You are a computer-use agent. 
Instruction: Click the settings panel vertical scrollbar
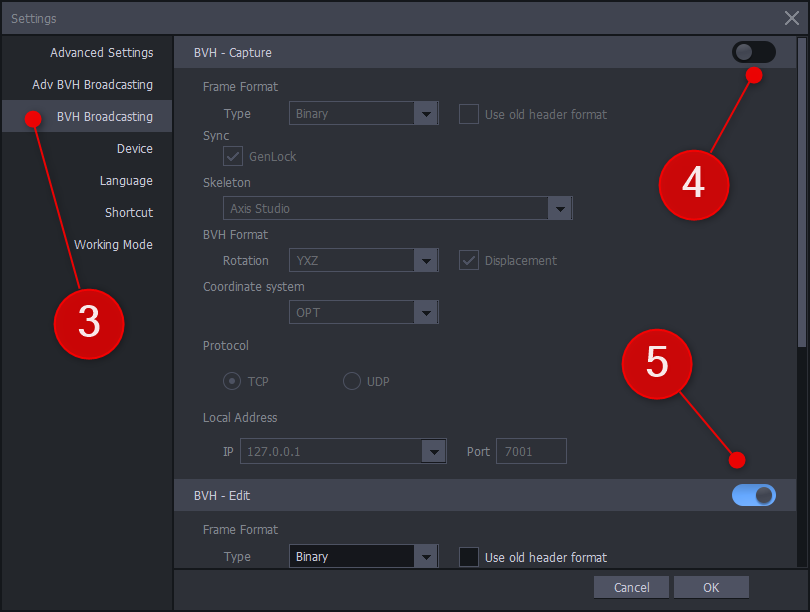click(x=802, y=192)
